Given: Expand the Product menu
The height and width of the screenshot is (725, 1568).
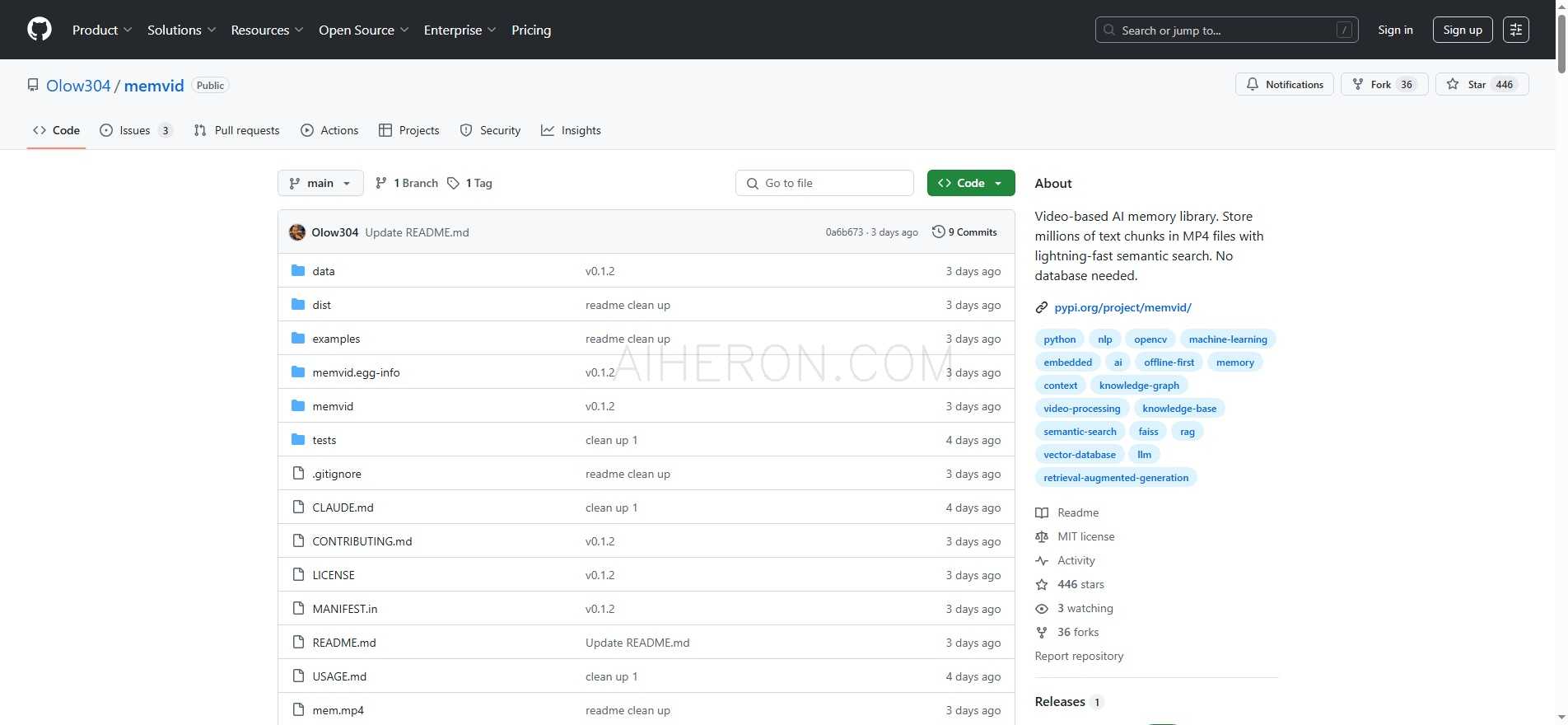Looking at the screenshot, I should point(102,30).
